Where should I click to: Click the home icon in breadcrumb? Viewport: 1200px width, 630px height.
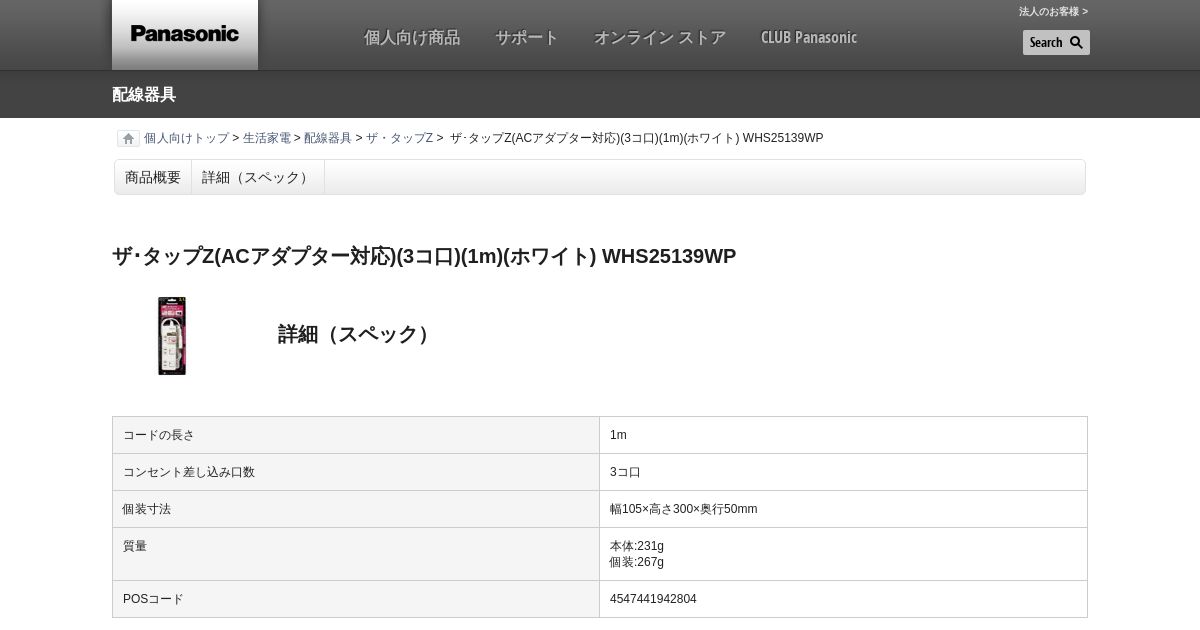click(x=128, y=139)
